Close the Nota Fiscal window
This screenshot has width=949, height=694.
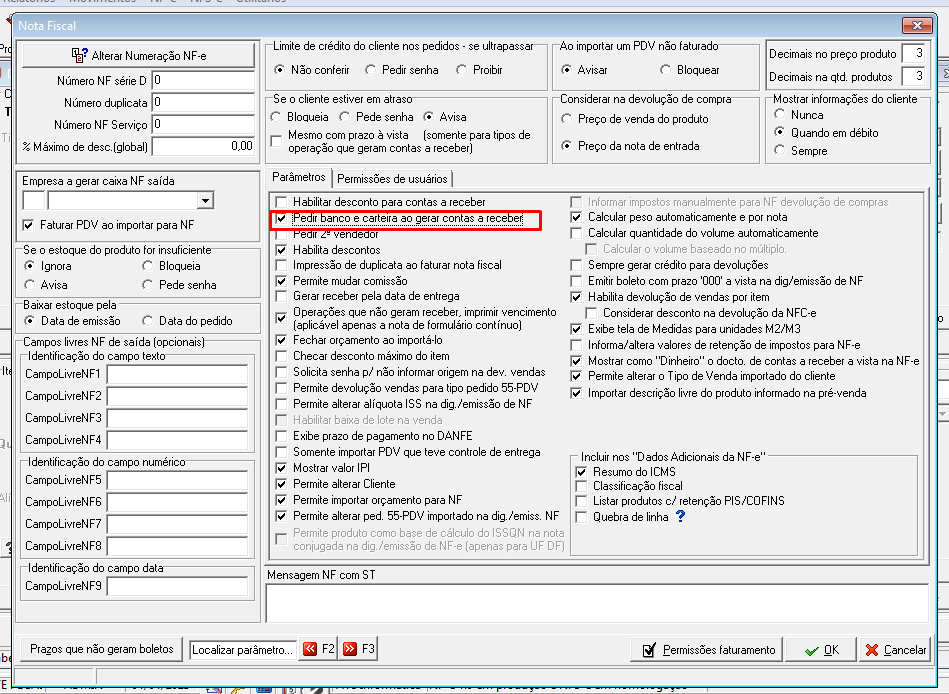(917, 25)
